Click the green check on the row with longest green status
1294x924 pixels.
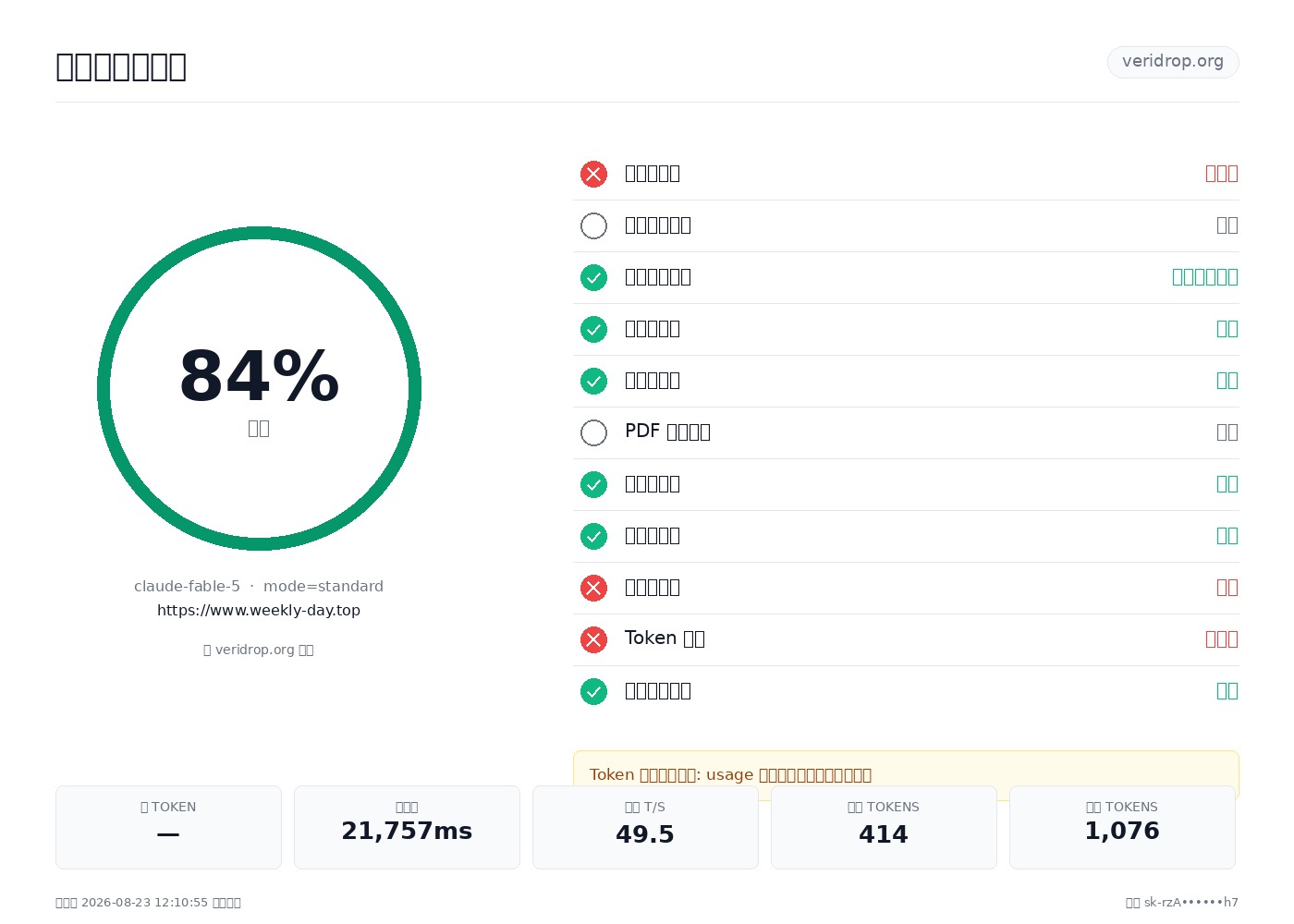[593, 277]
